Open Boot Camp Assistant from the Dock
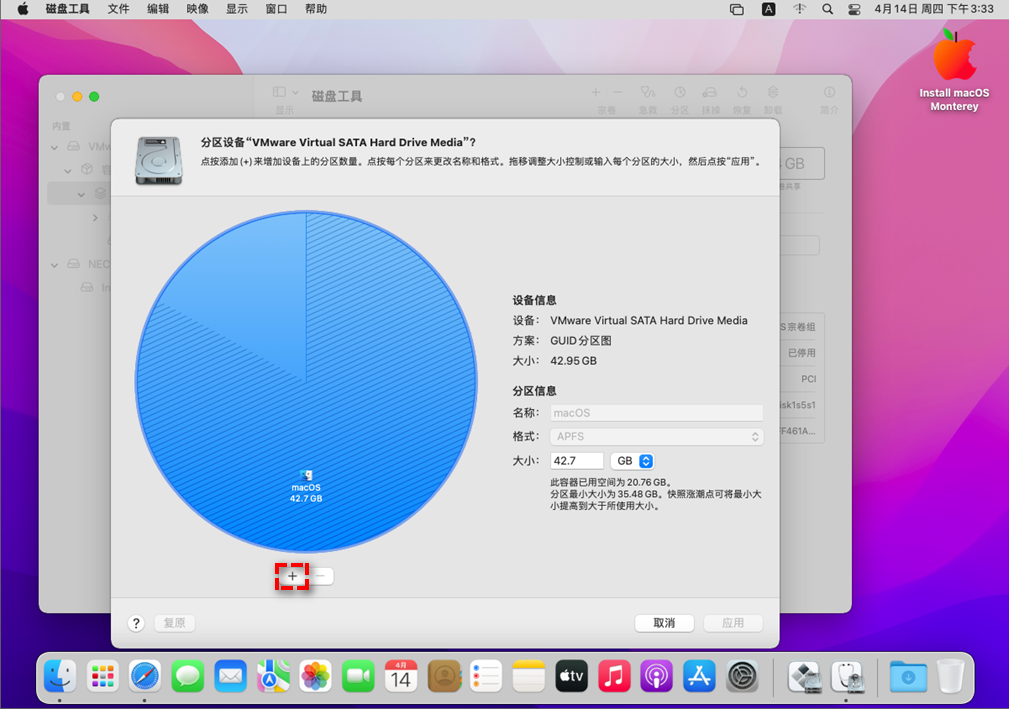The width and height of the screenshot is (1009, 709). point(804,676)
